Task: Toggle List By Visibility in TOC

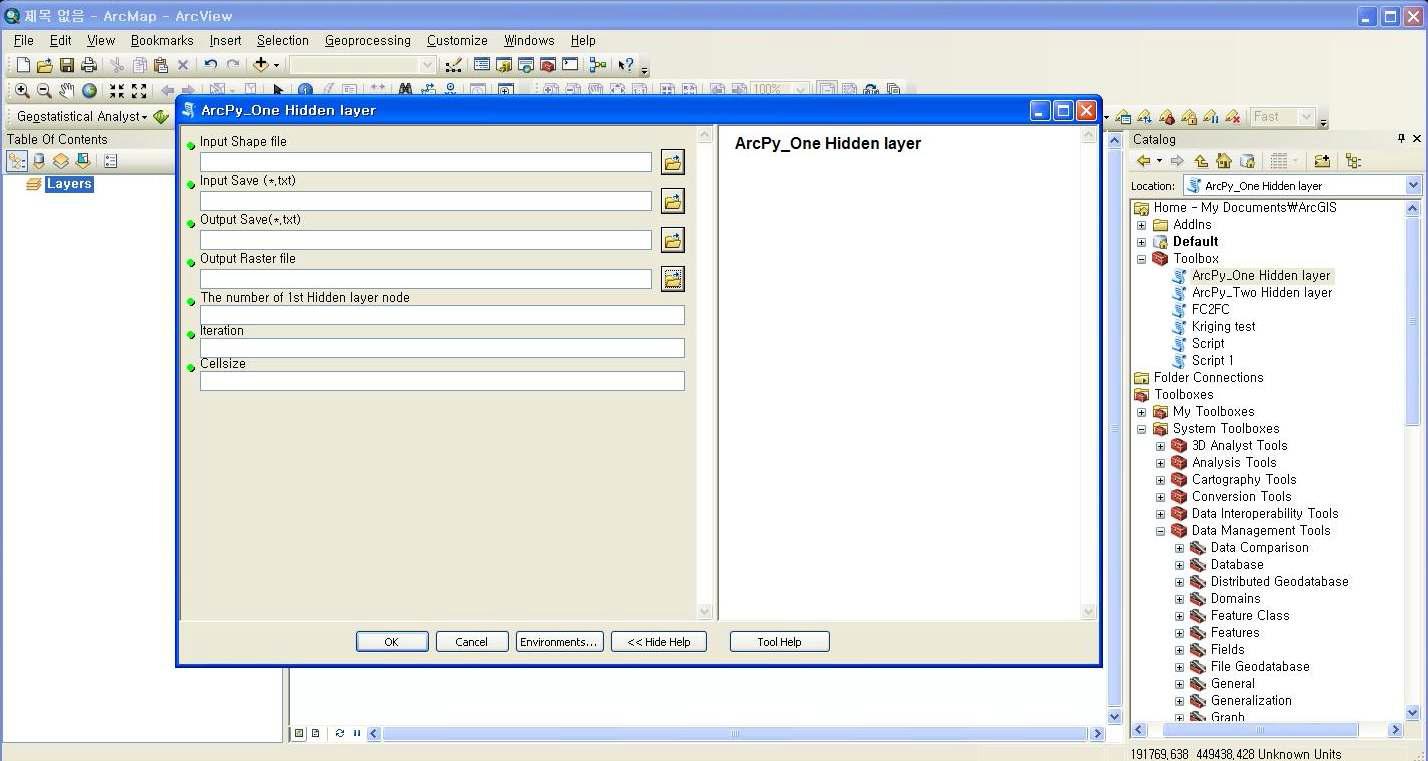Action: (61, 161)
